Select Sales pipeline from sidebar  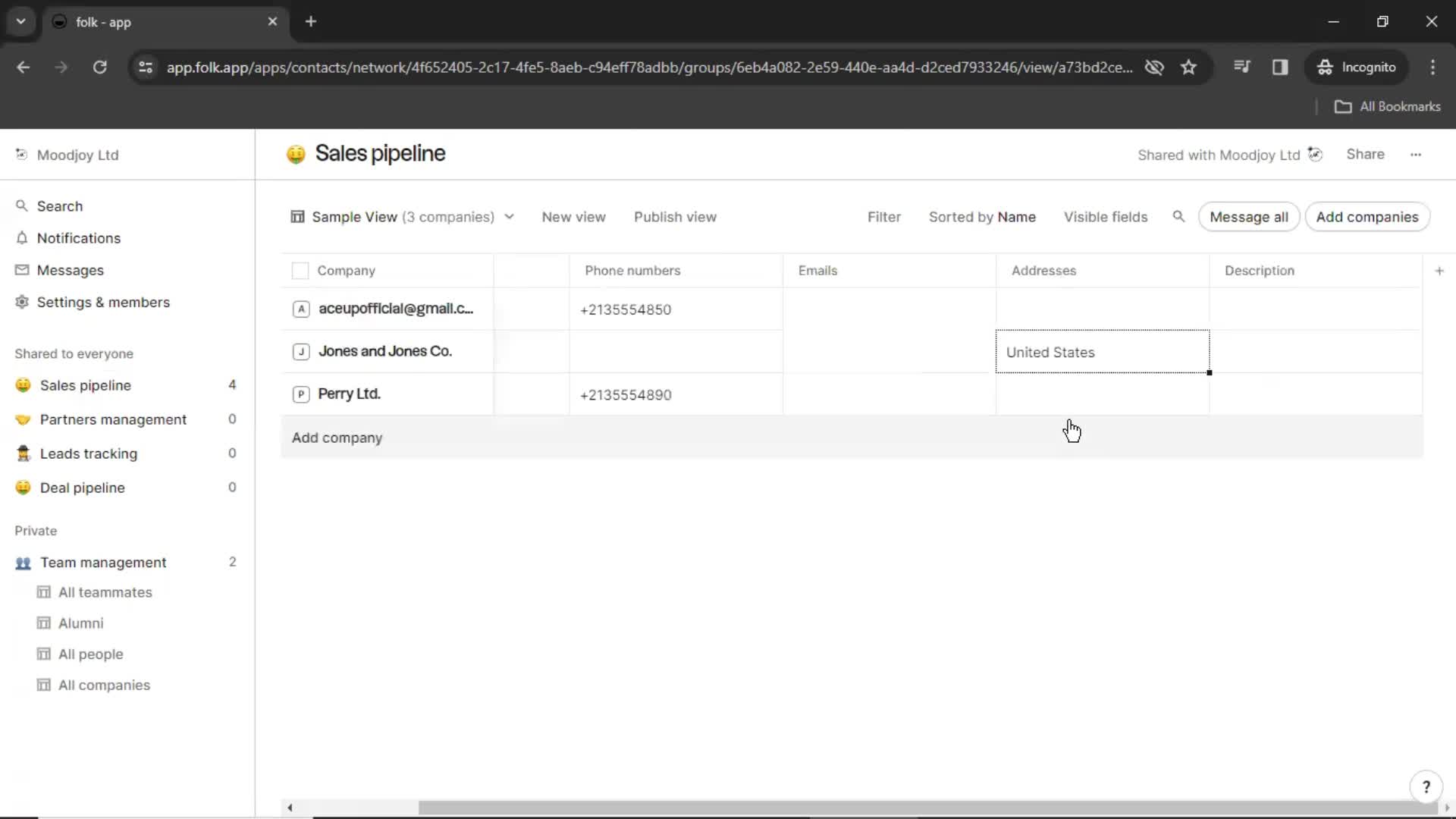(85, 384)
